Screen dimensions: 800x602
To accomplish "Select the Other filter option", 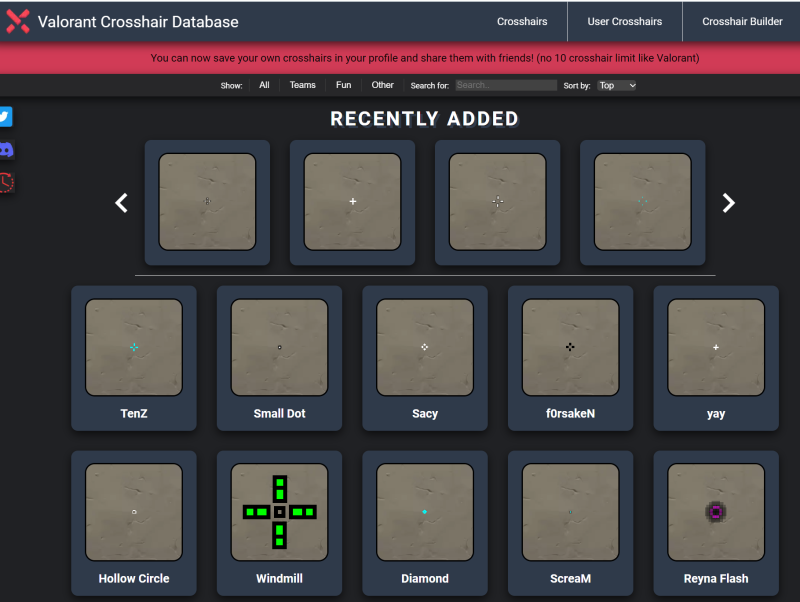I will click(x=382, y=85).
